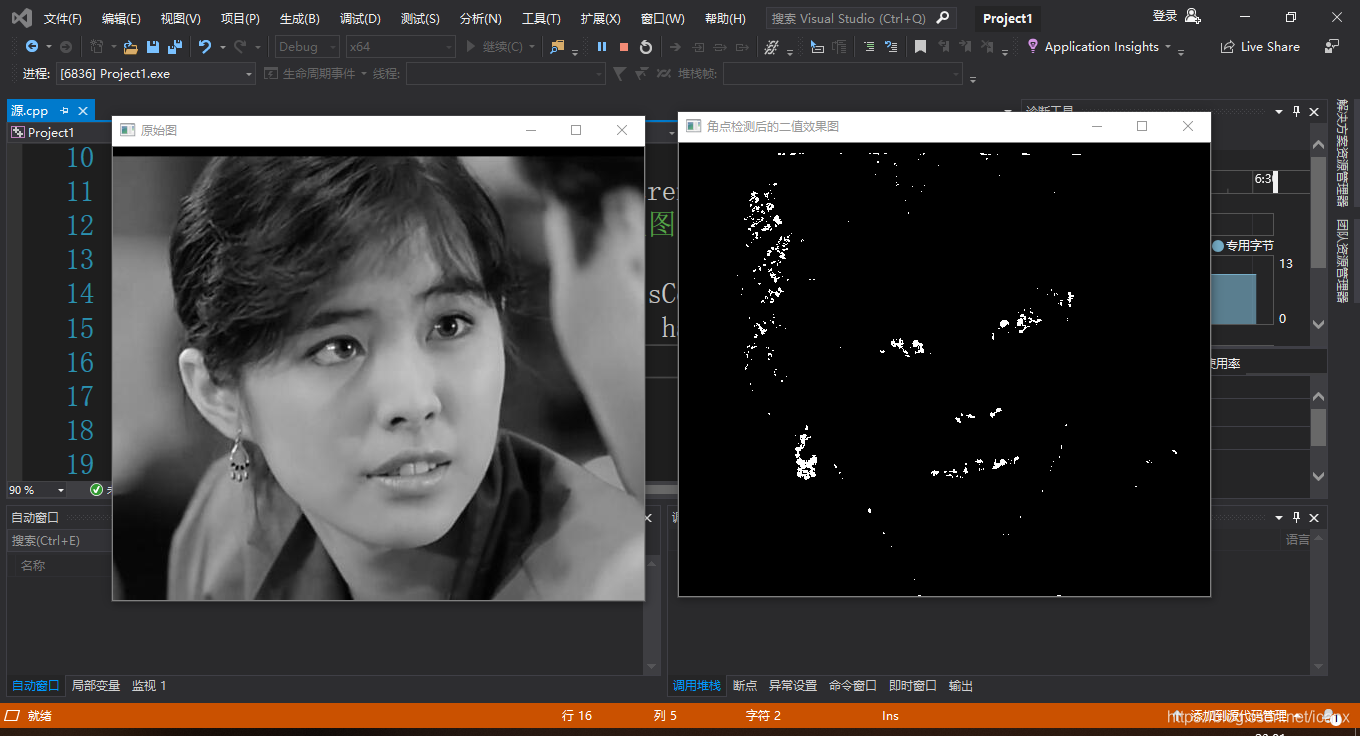Open the process dropdown showing Project1.exe
This screenshot has width=1360, height=736.
click(155, 74)
